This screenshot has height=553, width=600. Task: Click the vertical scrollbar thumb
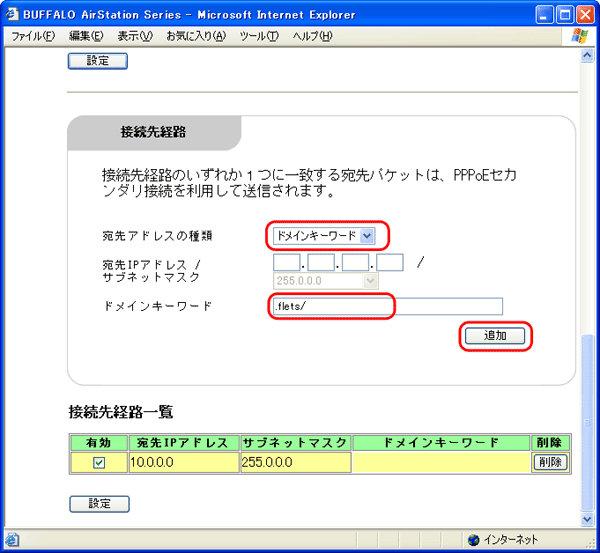pos(587,422)
